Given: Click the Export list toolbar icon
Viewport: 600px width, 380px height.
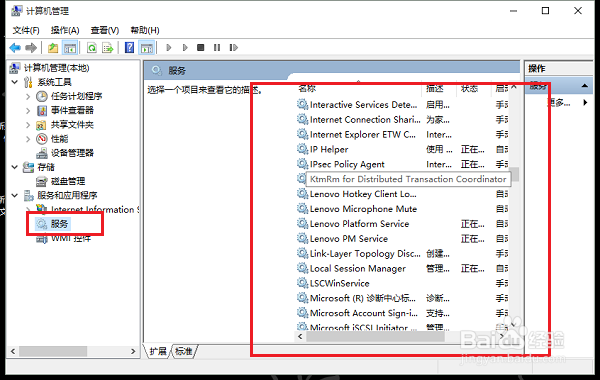Looking at the screenshot, I should point(108,48).
